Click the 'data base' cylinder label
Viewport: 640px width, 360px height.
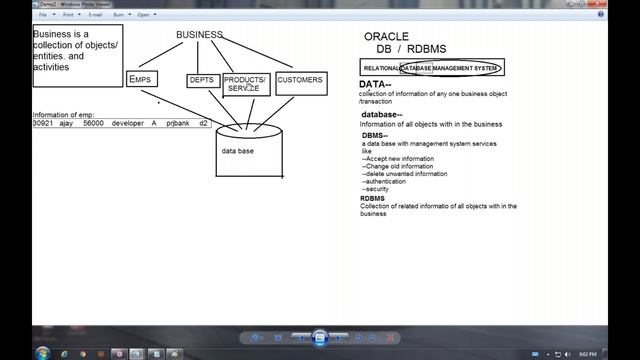(x=238, y=151)
